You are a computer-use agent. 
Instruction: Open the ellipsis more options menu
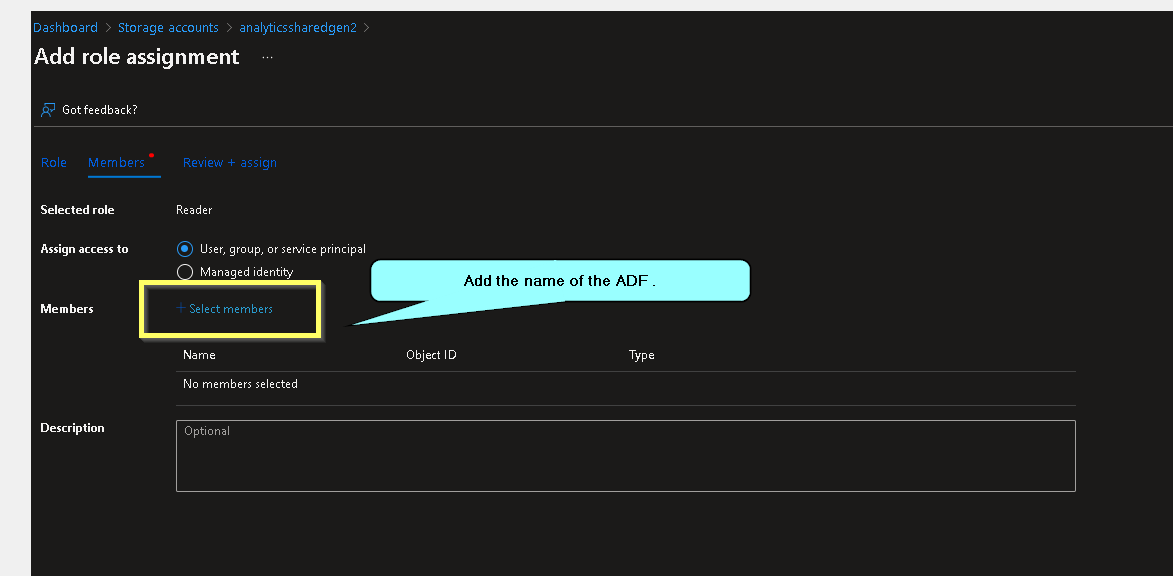[268, 58]
